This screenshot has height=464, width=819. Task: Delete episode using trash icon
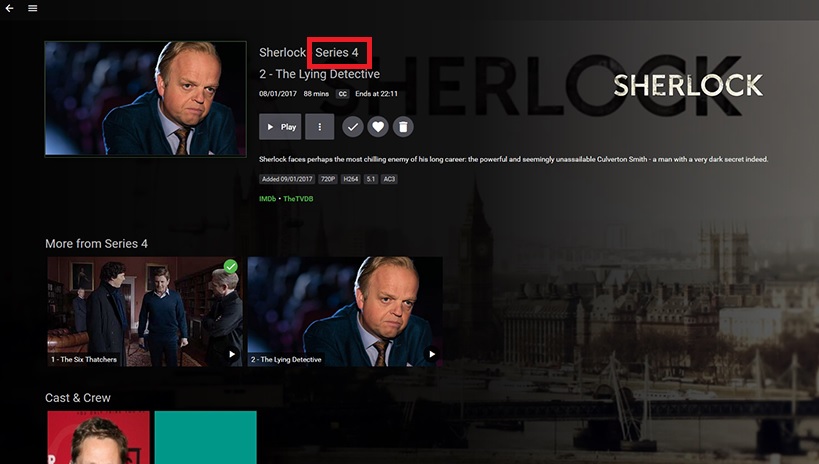pos(403,126)
